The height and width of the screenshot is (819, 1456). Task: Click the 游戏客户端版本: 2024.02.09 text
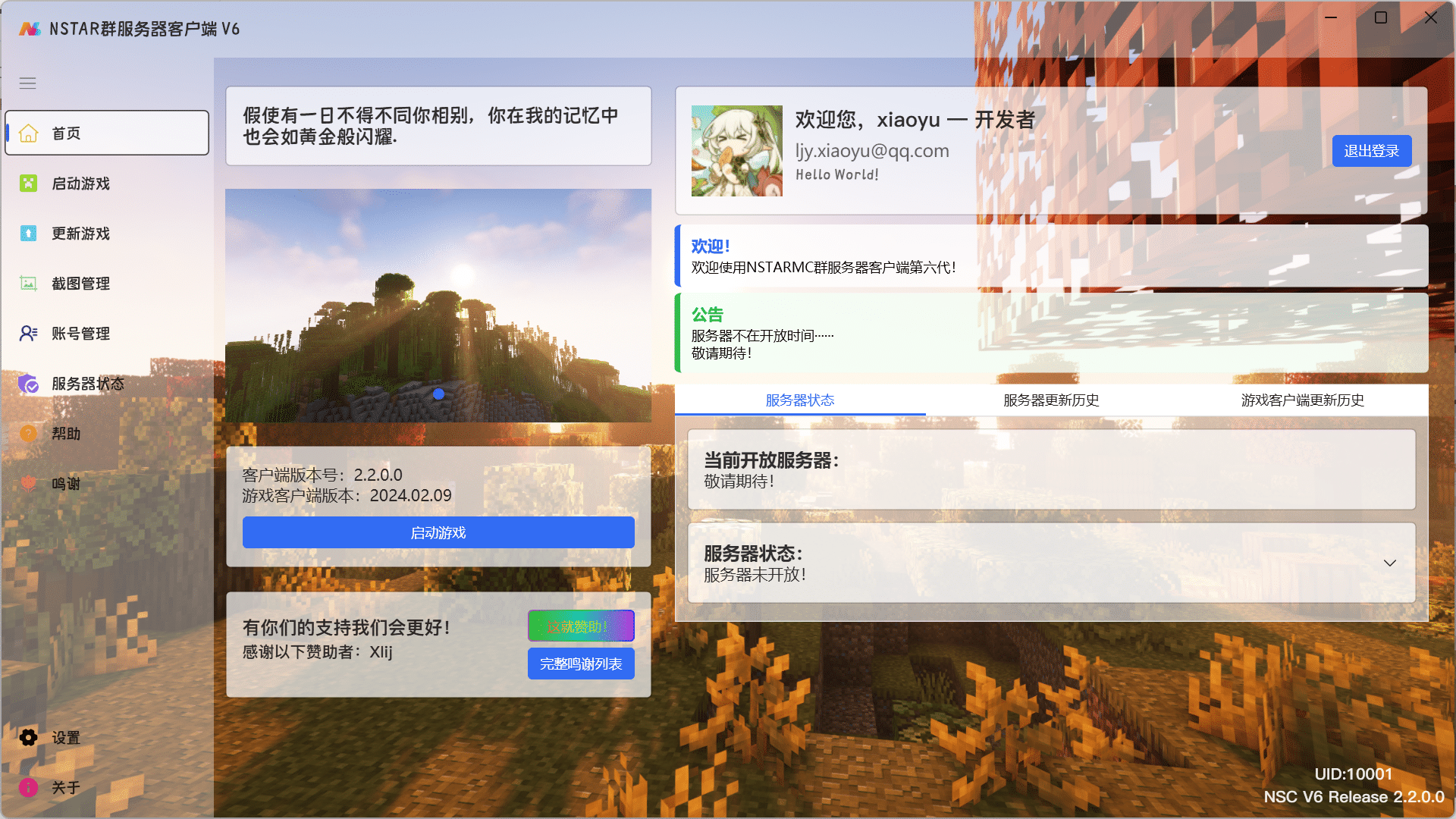[x=347, y=496]
